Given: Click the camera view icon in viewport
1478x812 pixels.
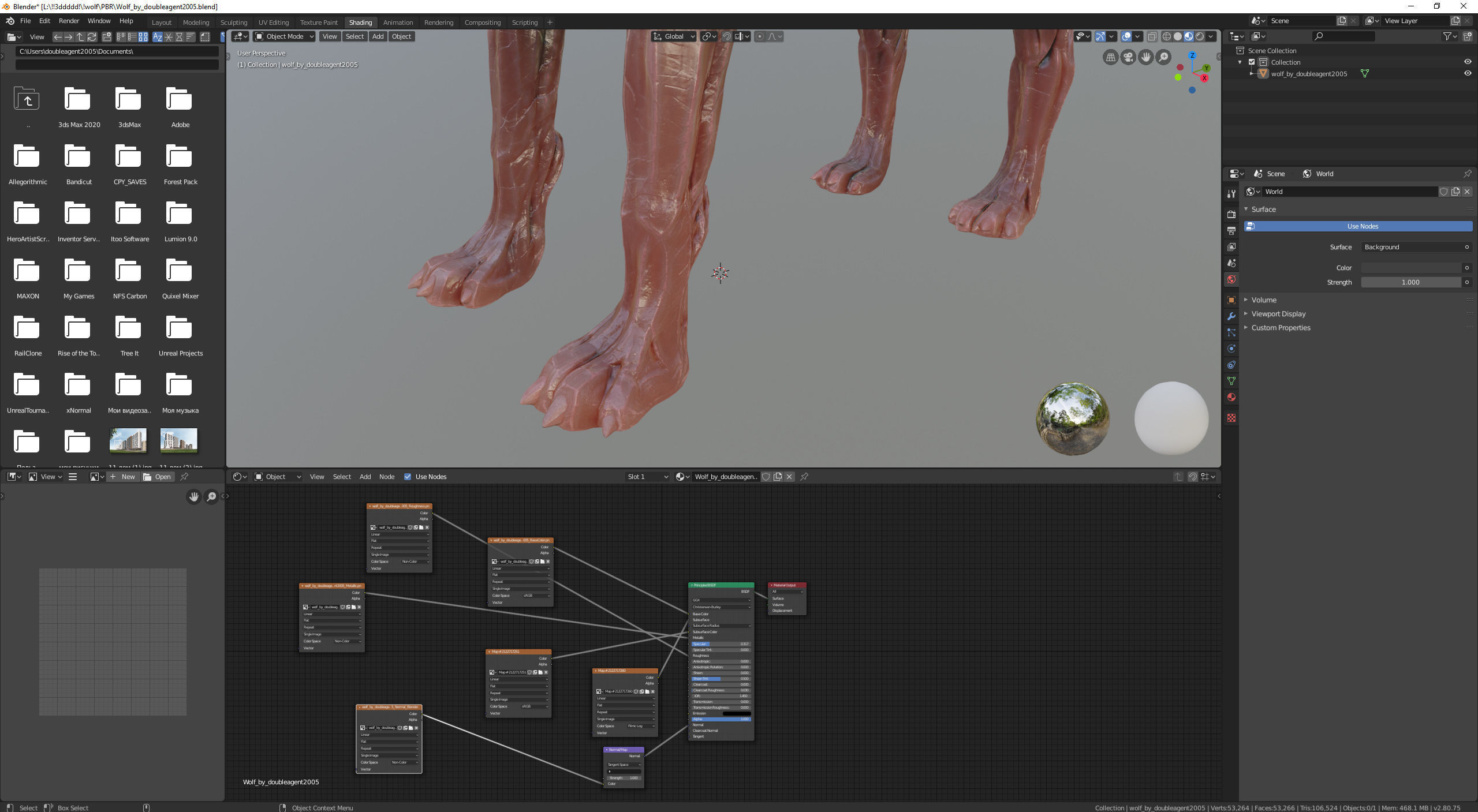Looking at the screenshot, I should (1128, 57).
